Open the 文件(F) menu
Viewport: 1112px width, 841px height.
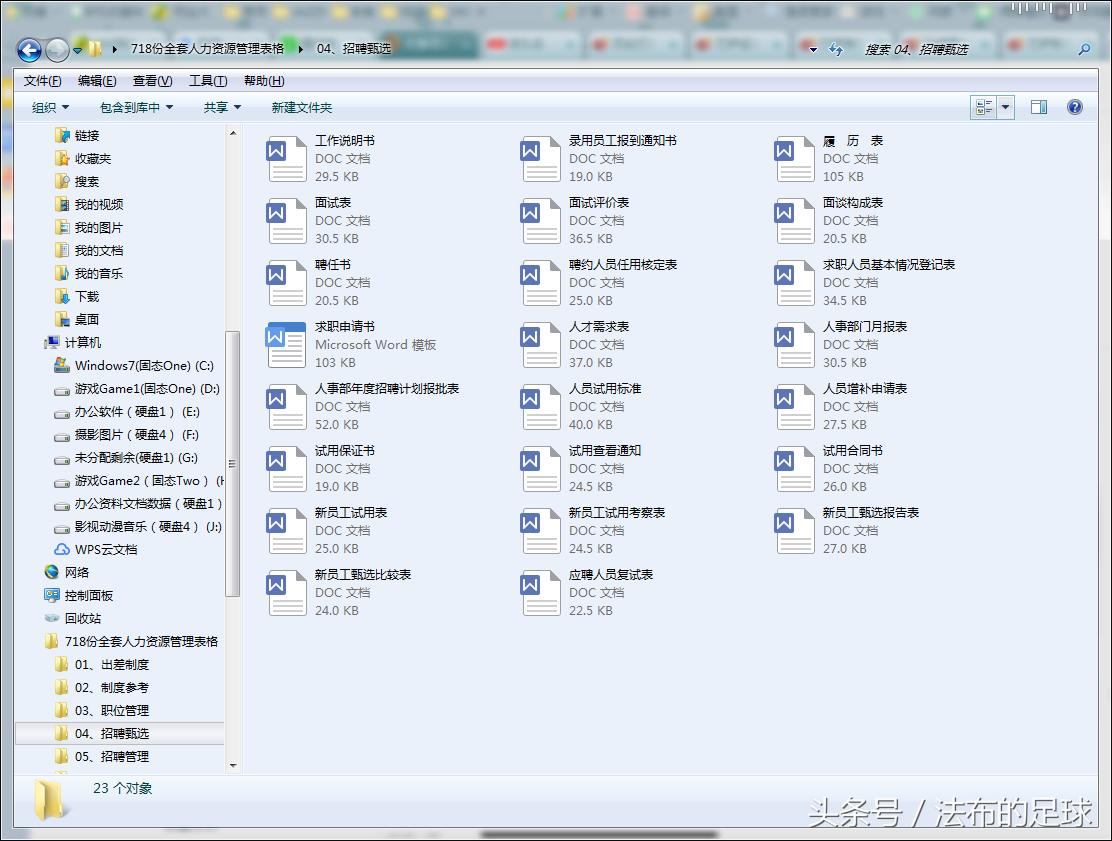tap(40, 80)
